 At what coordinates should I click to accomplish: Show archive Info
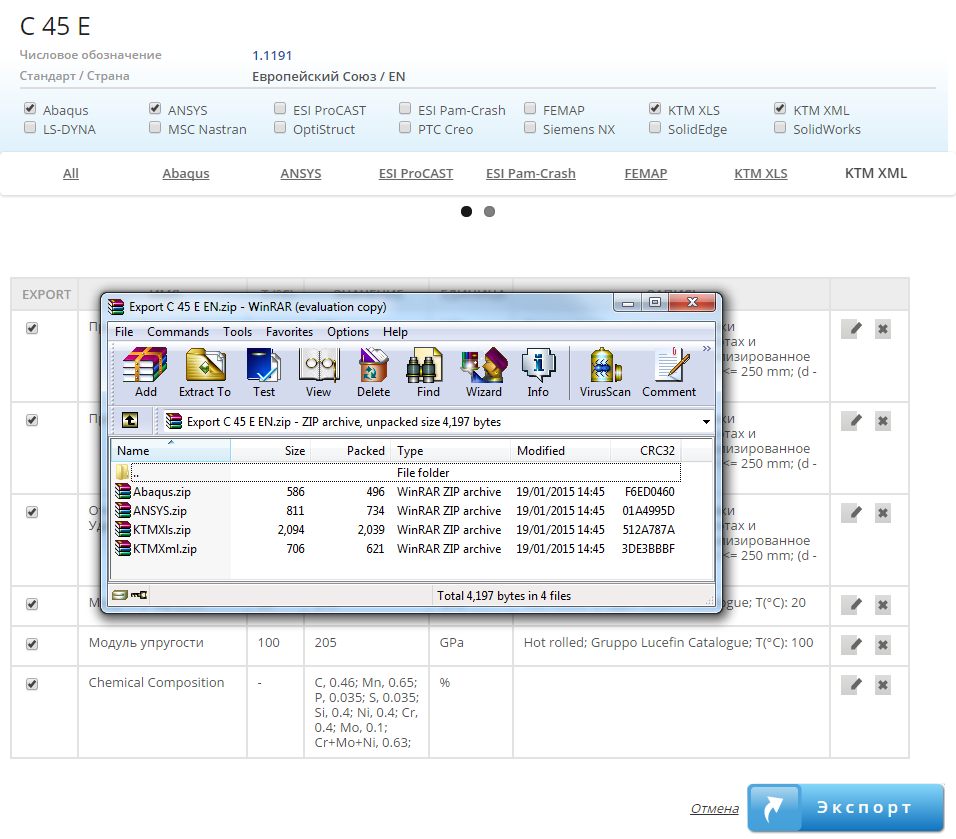pos(538,372)
